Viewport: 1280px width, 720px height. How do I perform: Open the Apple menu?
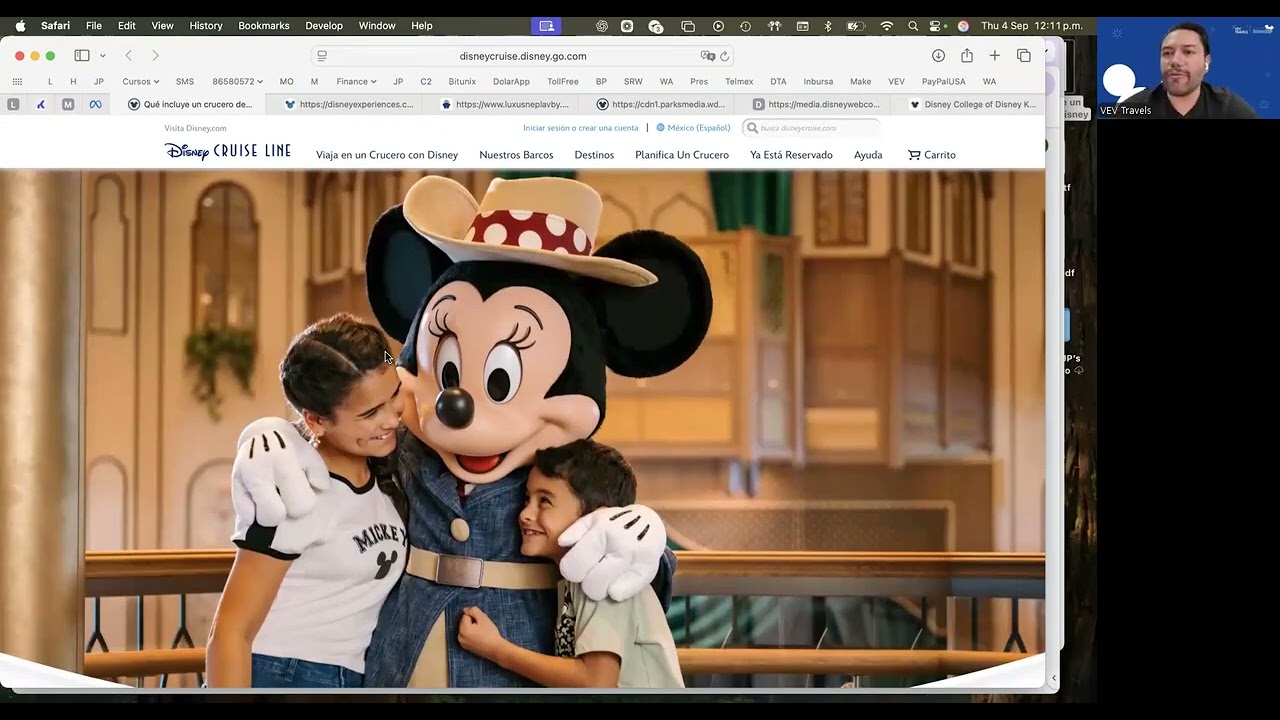(20, 26)
